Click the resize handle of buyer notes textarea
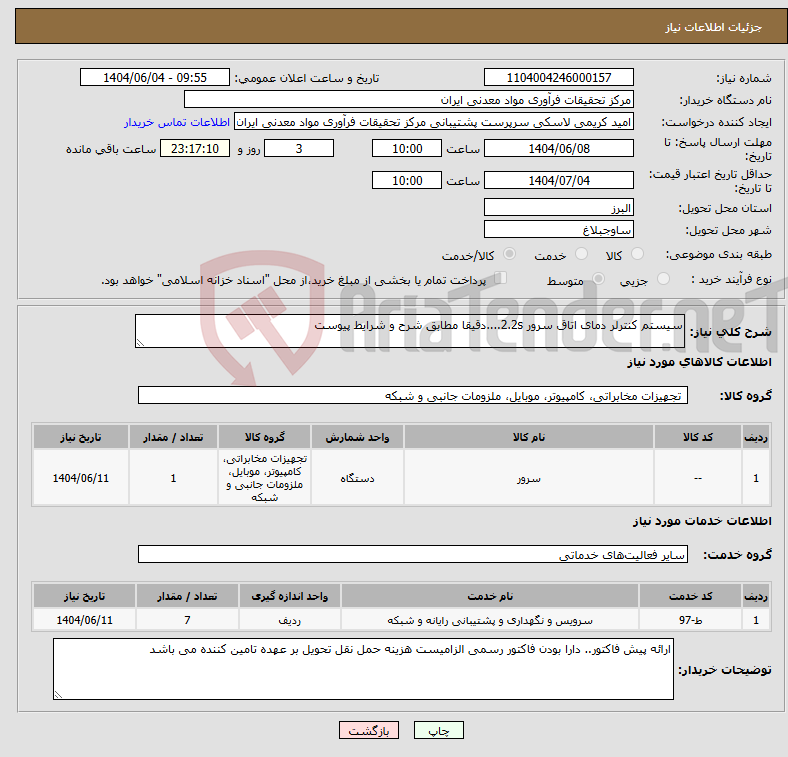Image resolution: width=788 pixels, height=757 pixels. pyautogui.click(x=58, y=695)
